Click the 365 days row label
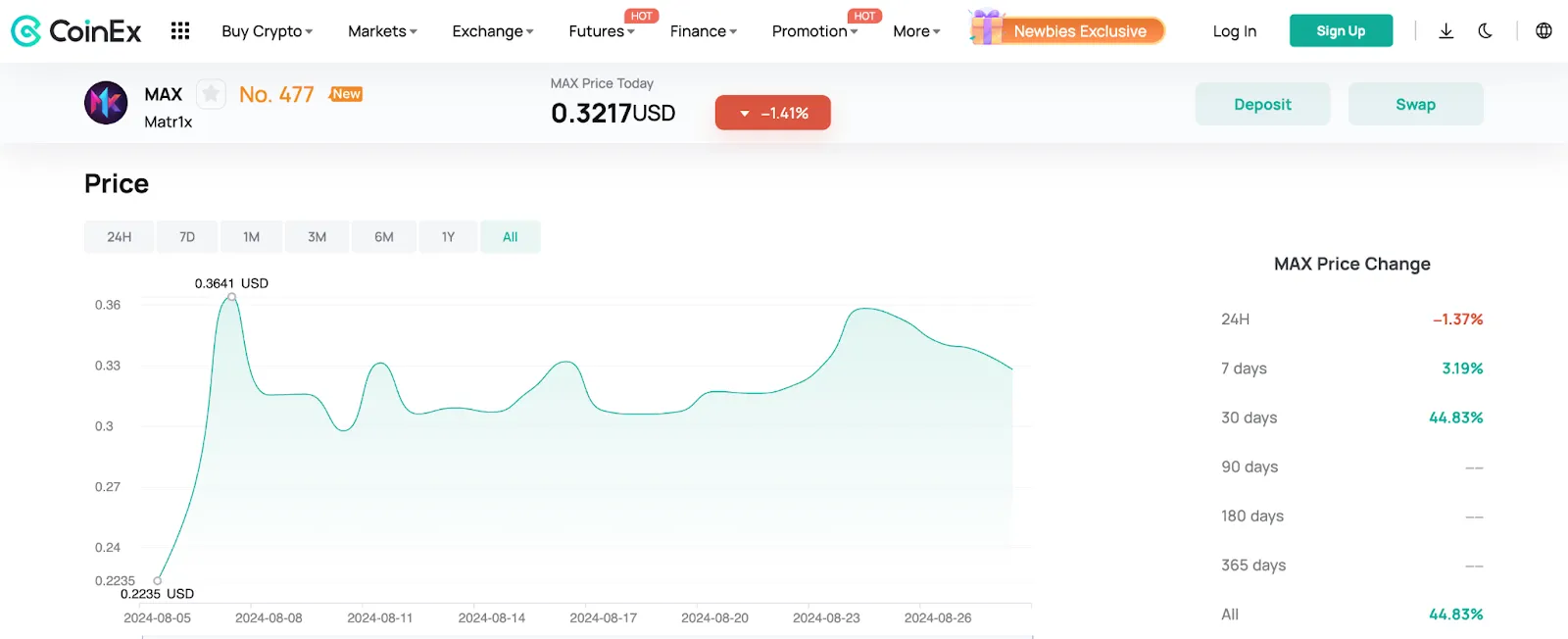Image resolution: width=1568 pixels, height=639 pixels. click(1253, 565)
